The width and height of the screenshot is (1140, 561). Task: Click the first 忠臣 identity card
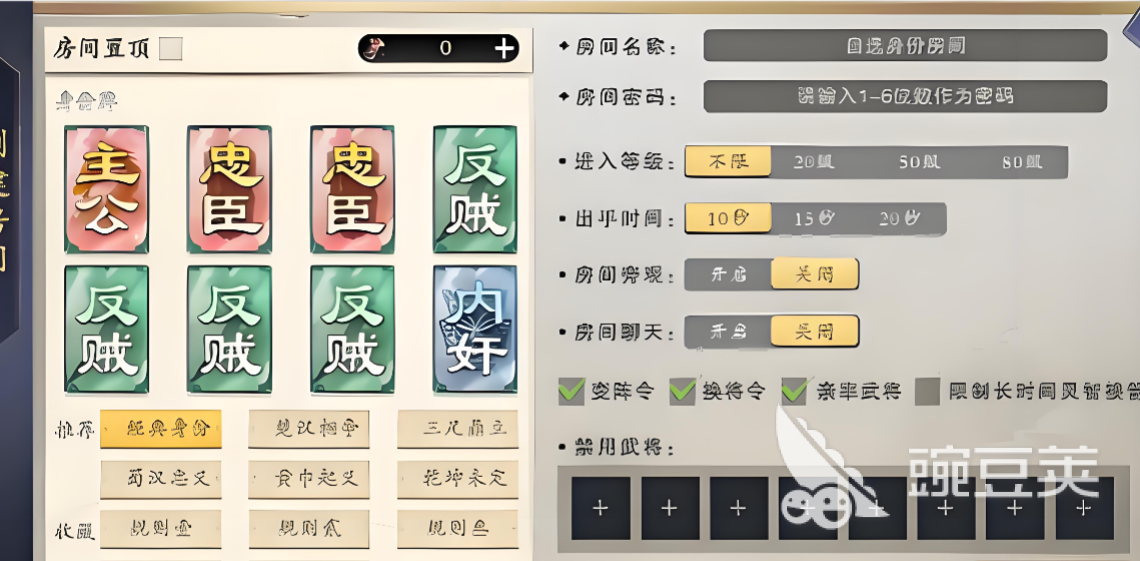tap(229, 189)
